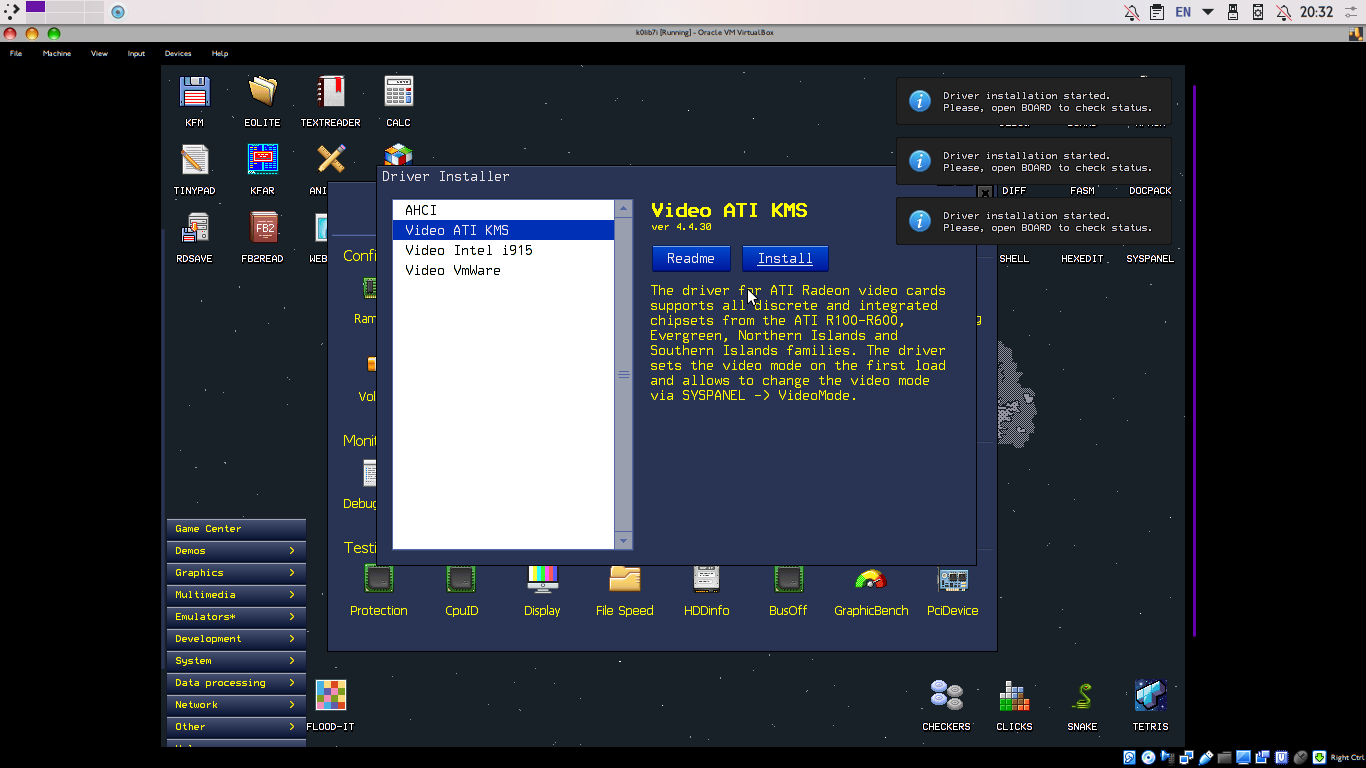Image resolution: width=1366 pixels, height=768 pixels.
Task: Open the SHELL desktop shortcut
Action: [1014, 258]
